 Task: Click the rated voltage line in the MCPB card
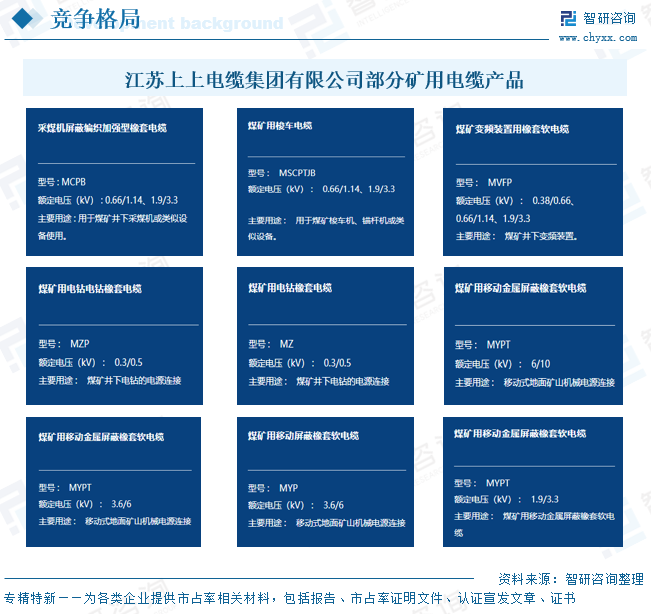coord(108,200)
